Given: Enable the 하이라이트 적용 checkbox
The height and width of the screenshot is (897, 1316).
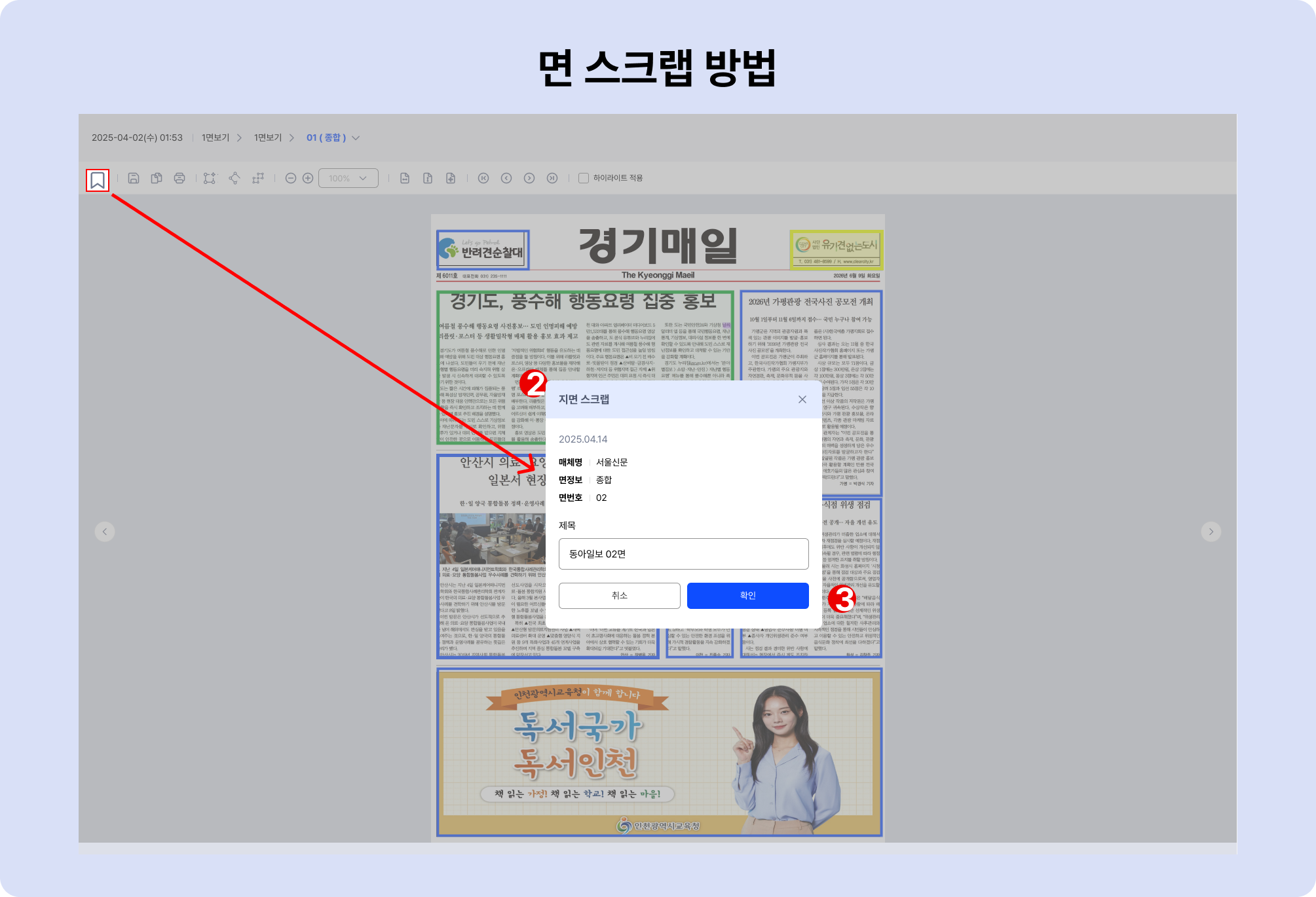Looking at the screenshot, I should (x=584, y=178).
